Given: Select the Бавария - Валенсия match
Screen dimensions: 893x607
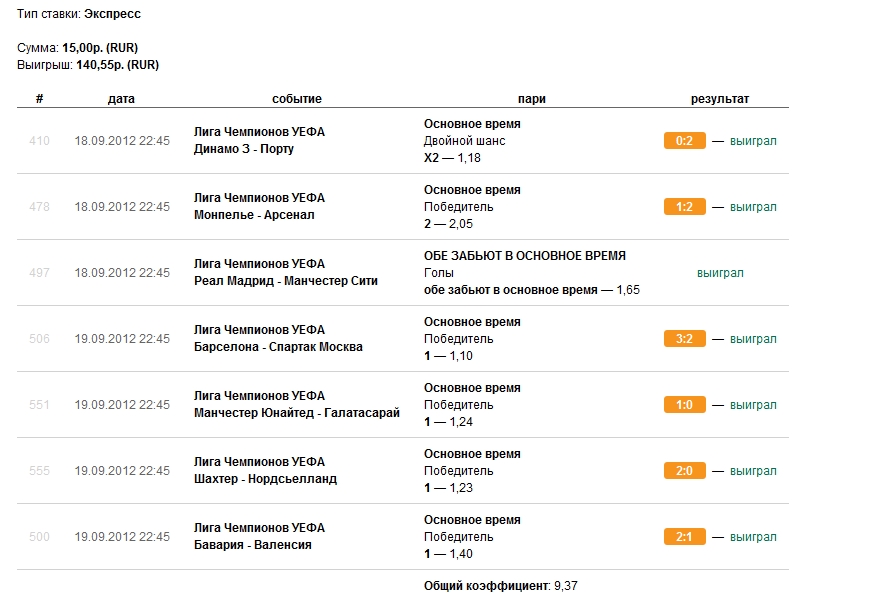Looking at the screenshot, I should (x=253, y=545).
